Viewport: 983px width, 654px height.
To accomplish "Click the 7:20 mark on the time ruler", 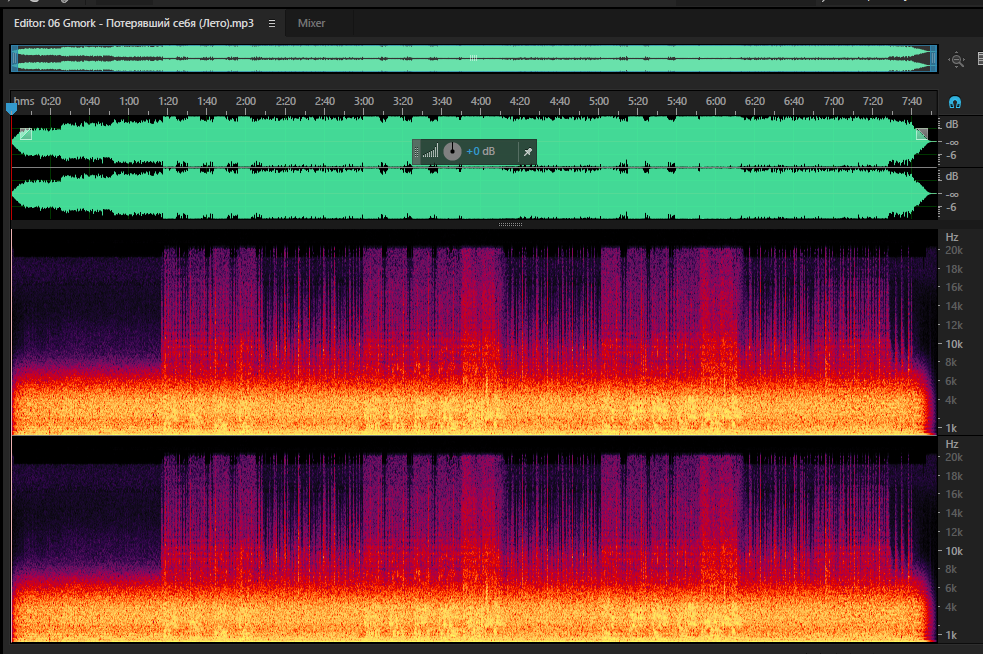I will 873,101.
